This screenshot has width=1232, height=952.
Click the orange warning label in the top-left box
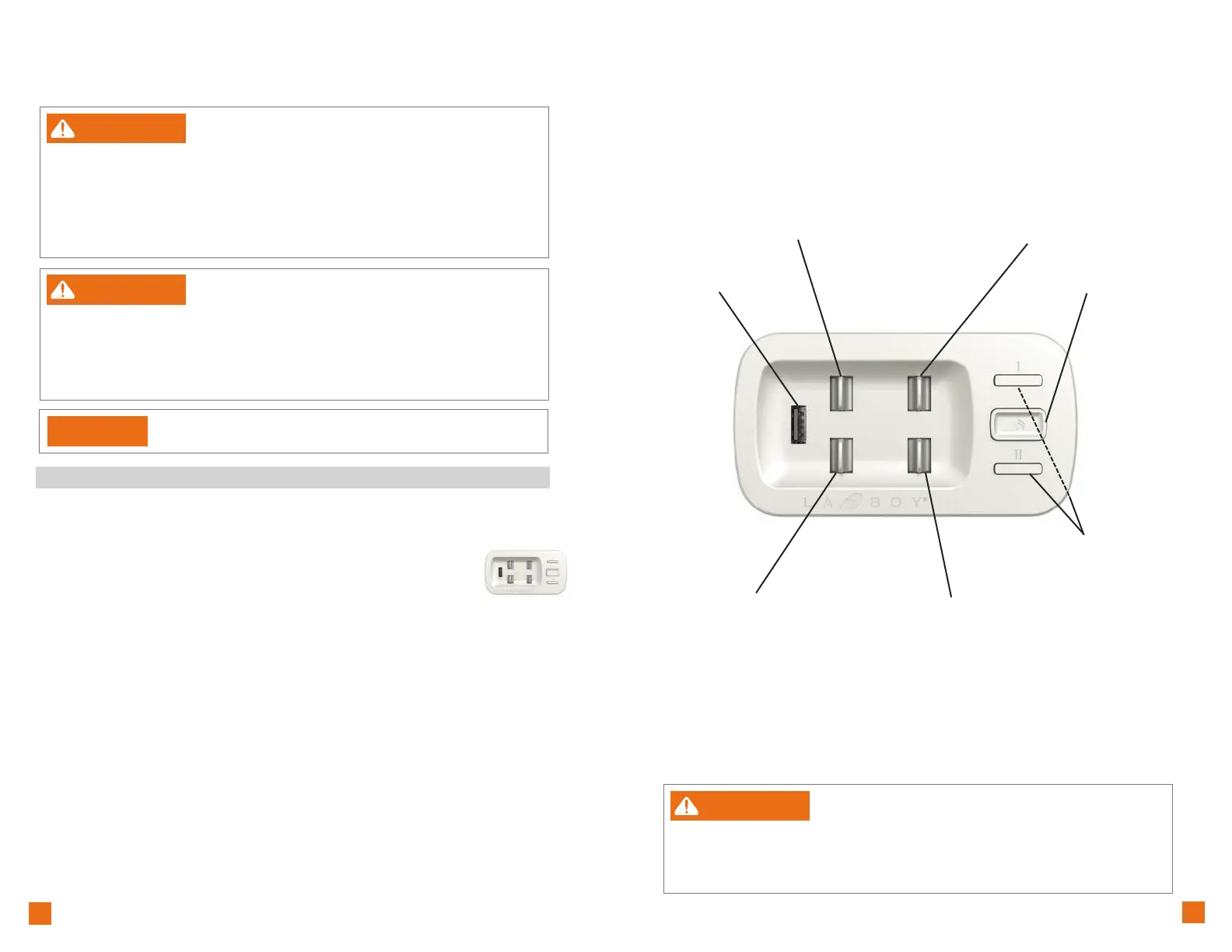(116, 128)
